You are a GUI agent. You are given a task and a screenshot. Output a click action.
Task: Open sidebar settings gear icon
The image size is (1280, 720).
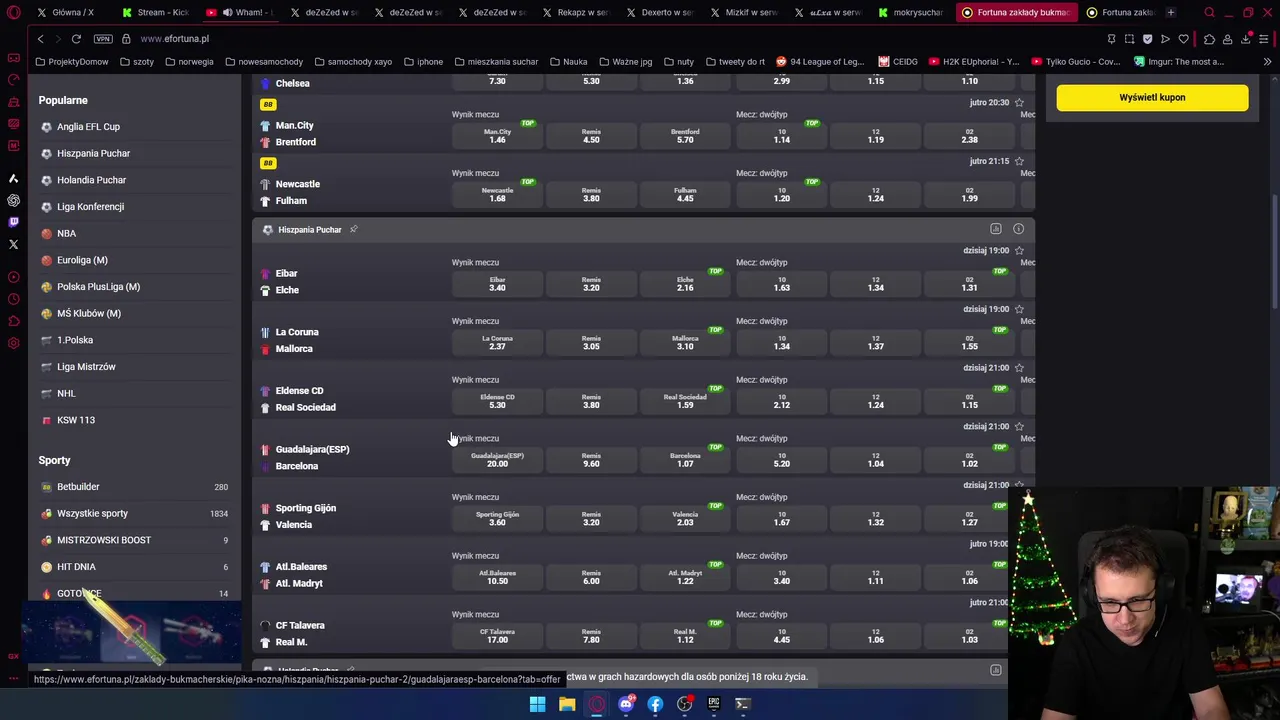click(13, 343)
